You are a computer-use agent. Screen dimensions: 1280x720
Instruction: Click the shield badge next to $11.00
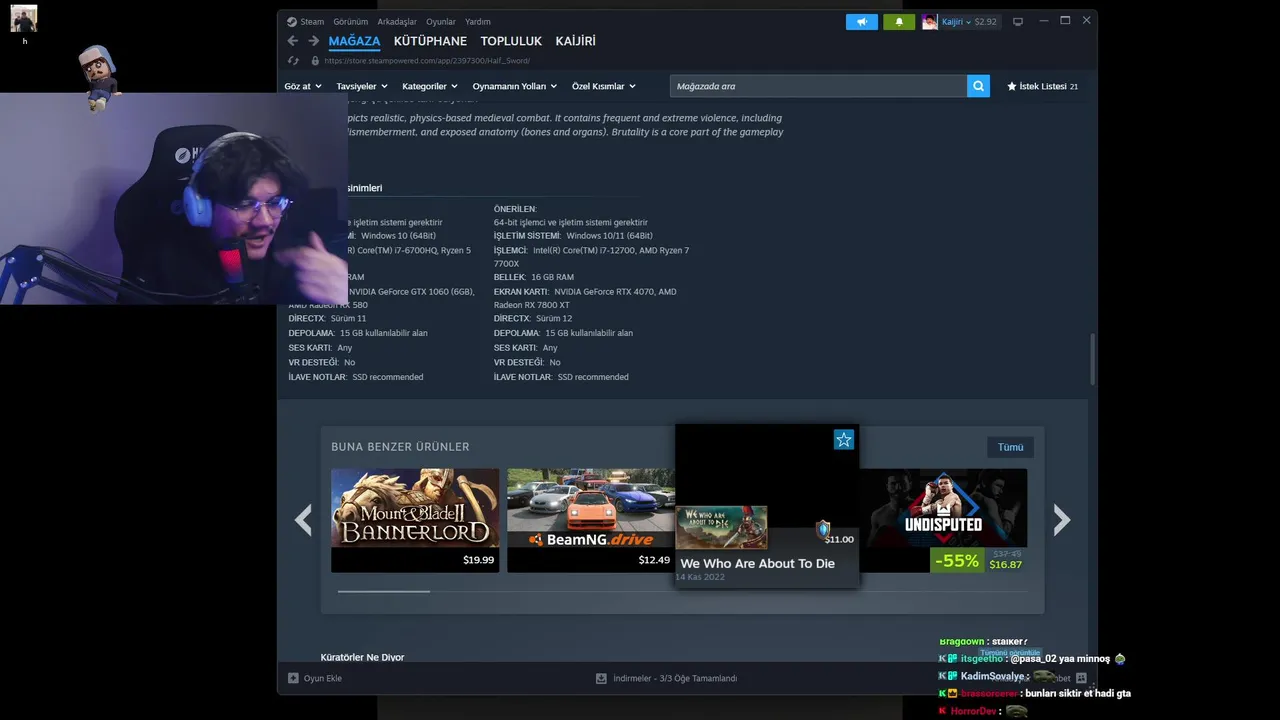click(823, 529)
